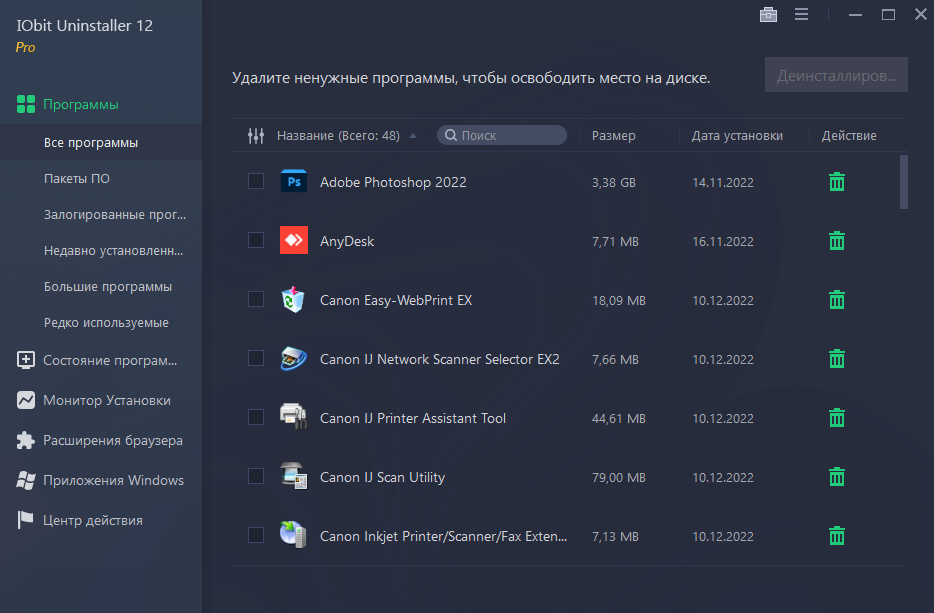Click trash icon for Canon Inkjet Printer/Scanner/Fax

837,536
